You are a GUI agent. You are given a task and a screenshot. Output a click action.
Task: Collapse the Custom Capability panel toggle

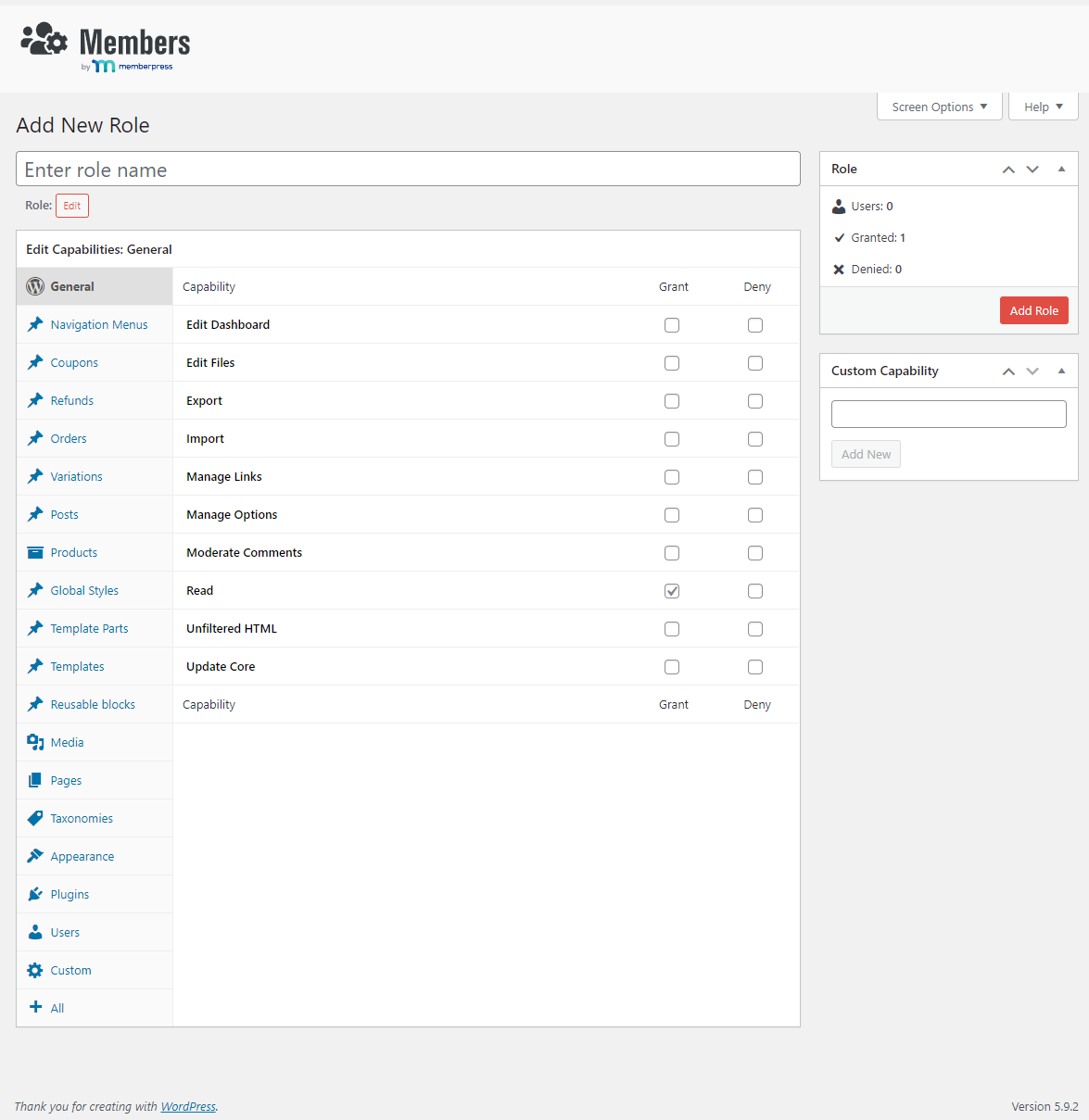[1061, 371]
